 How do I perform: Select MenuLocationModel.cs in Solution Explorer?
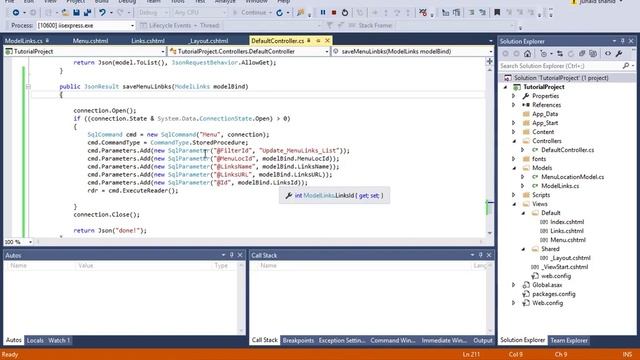pos(572,177)
